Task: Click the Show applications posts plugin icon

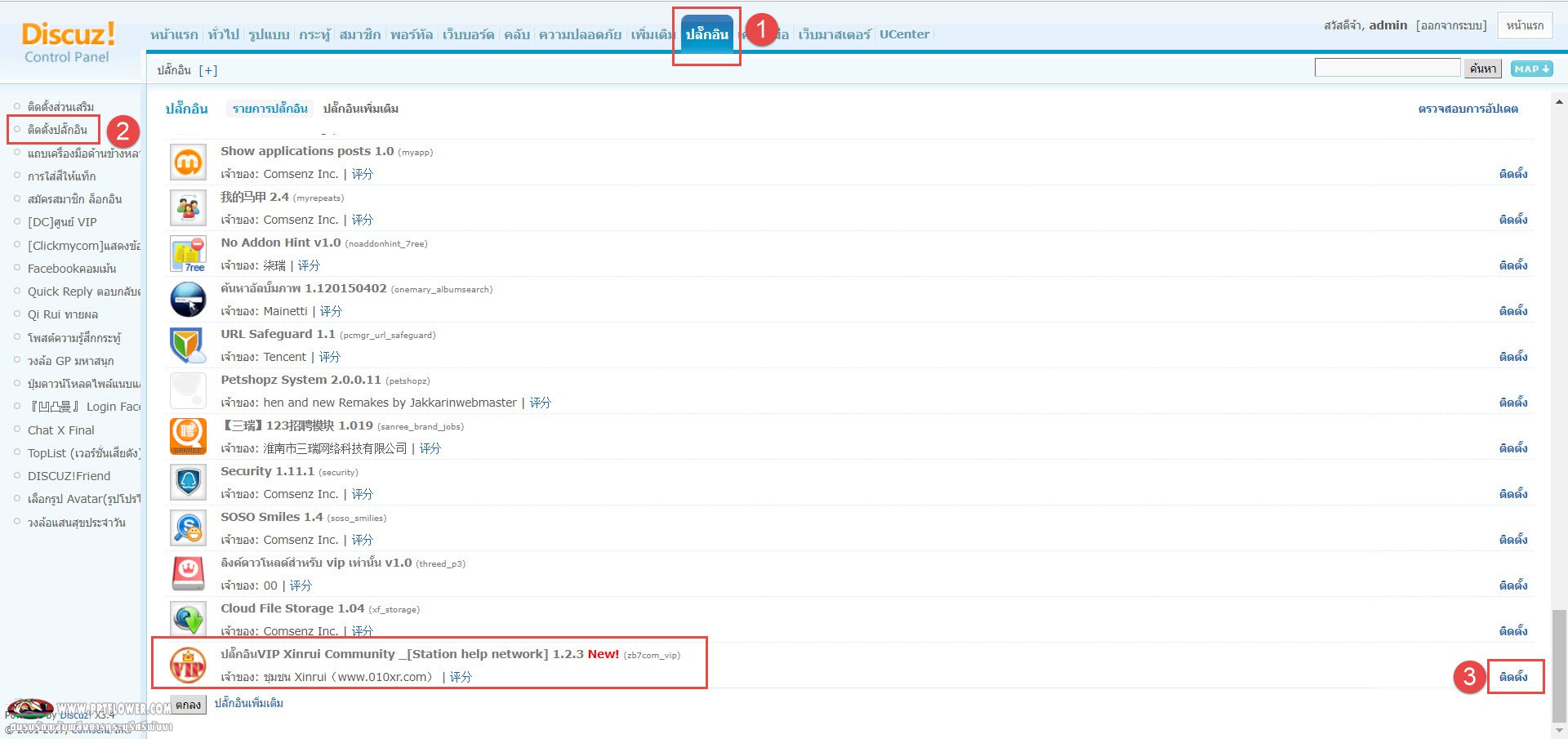Action: [188, 162]
